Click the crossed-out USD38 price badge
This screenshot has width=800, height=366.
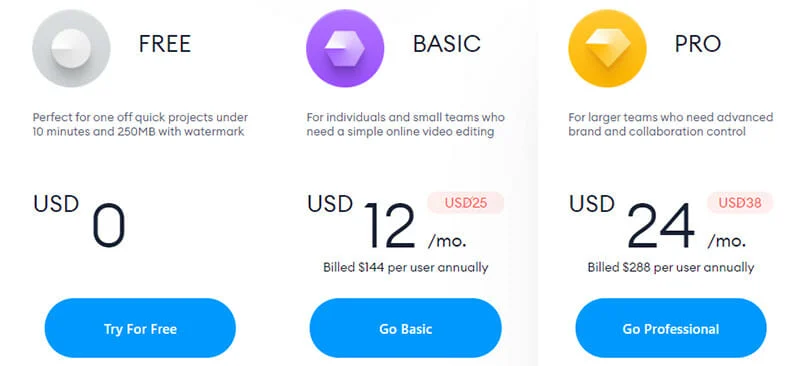click(x=740, y=203)
